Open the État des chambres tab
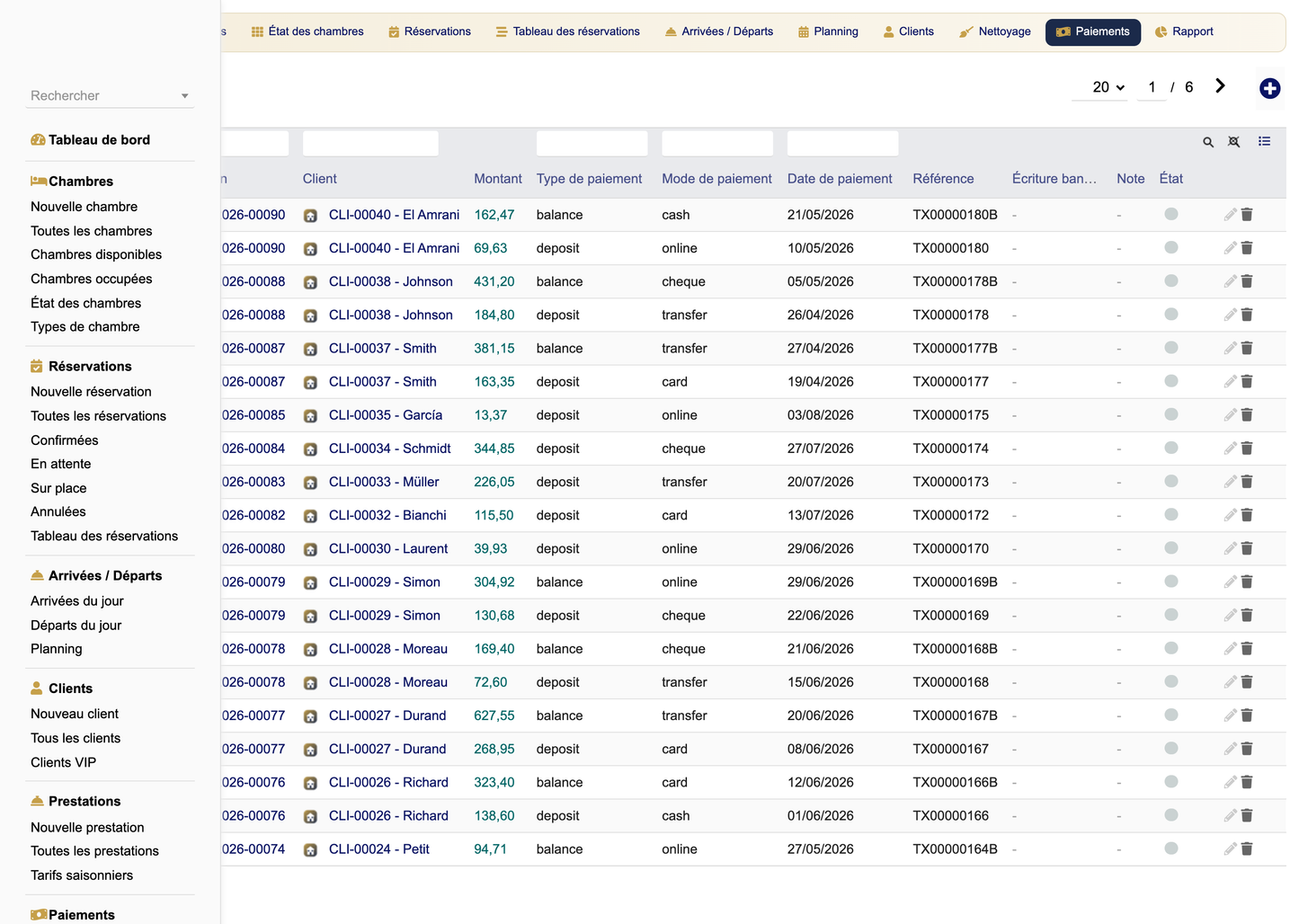This screenshot has height=924, width=1299. (307, 31)
